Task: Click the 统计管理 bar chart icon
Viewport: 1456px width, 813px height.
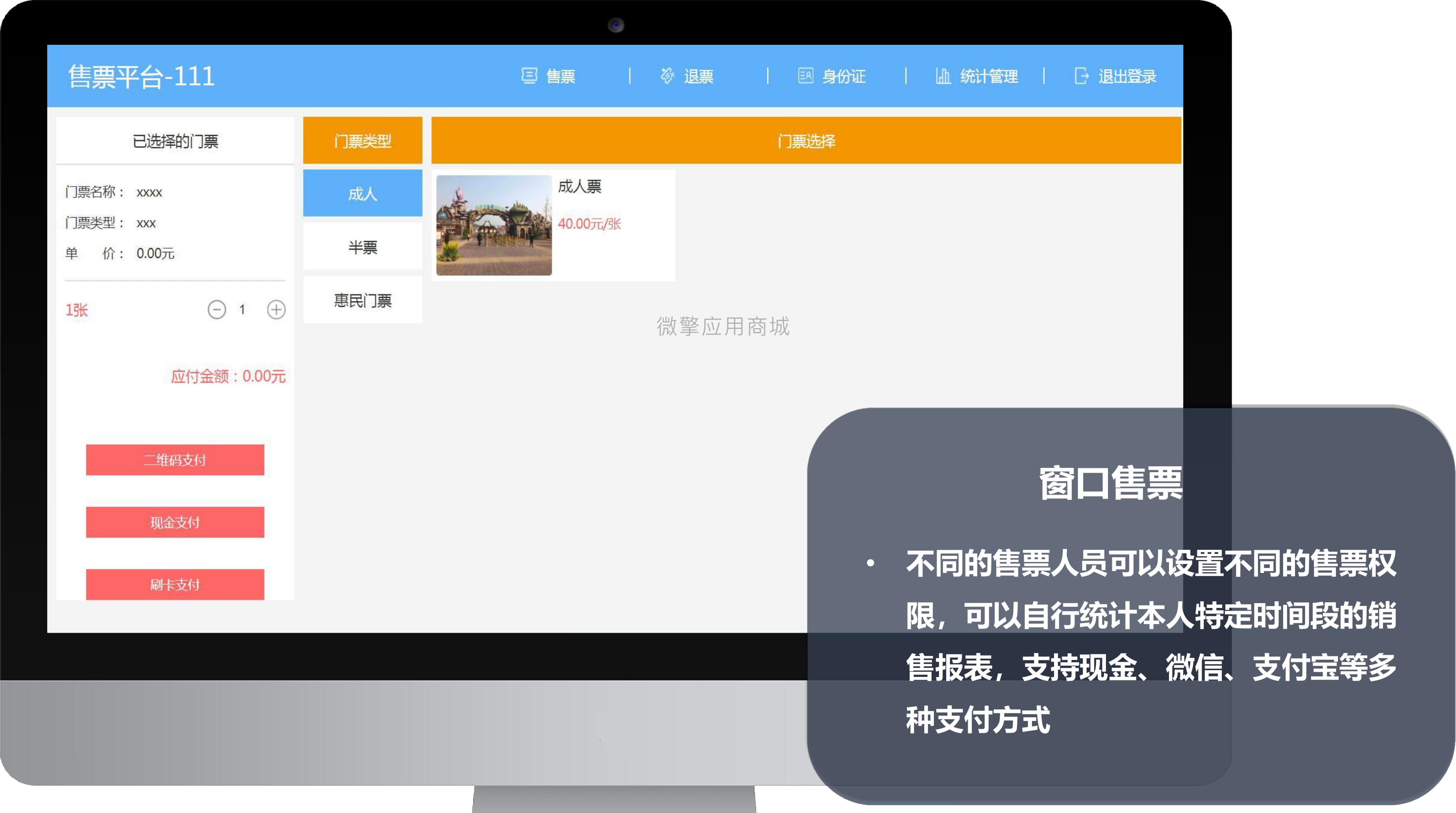Action: coord(943,76)
